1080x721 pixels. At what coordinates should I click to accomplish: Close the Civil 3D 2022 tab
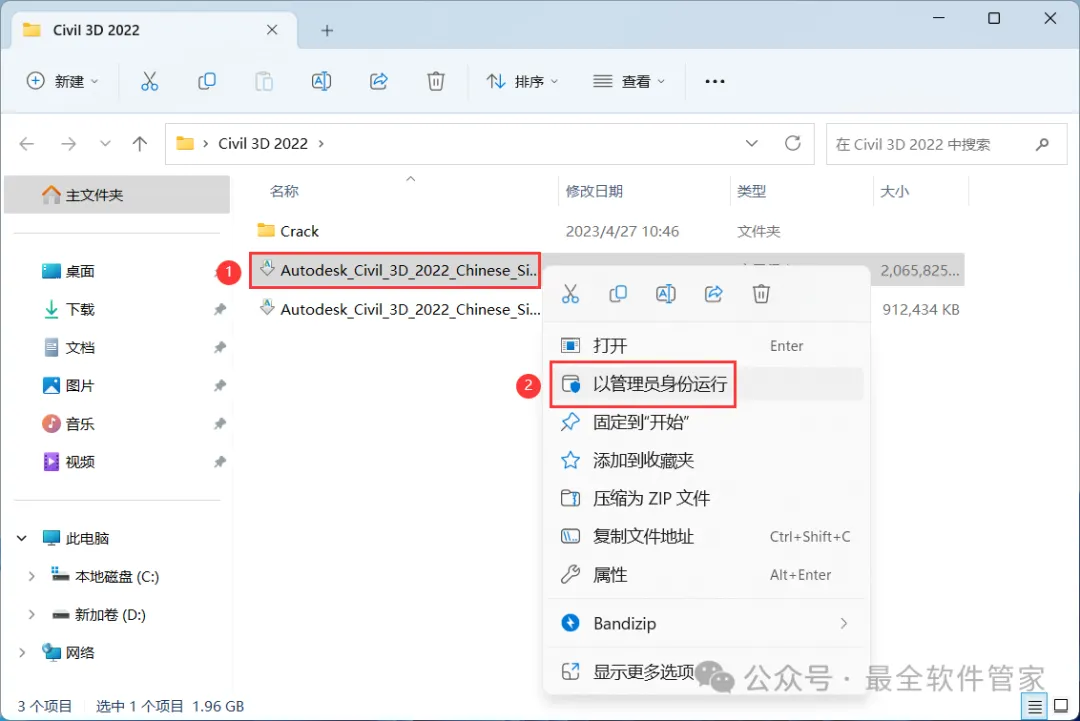[272, 30]
